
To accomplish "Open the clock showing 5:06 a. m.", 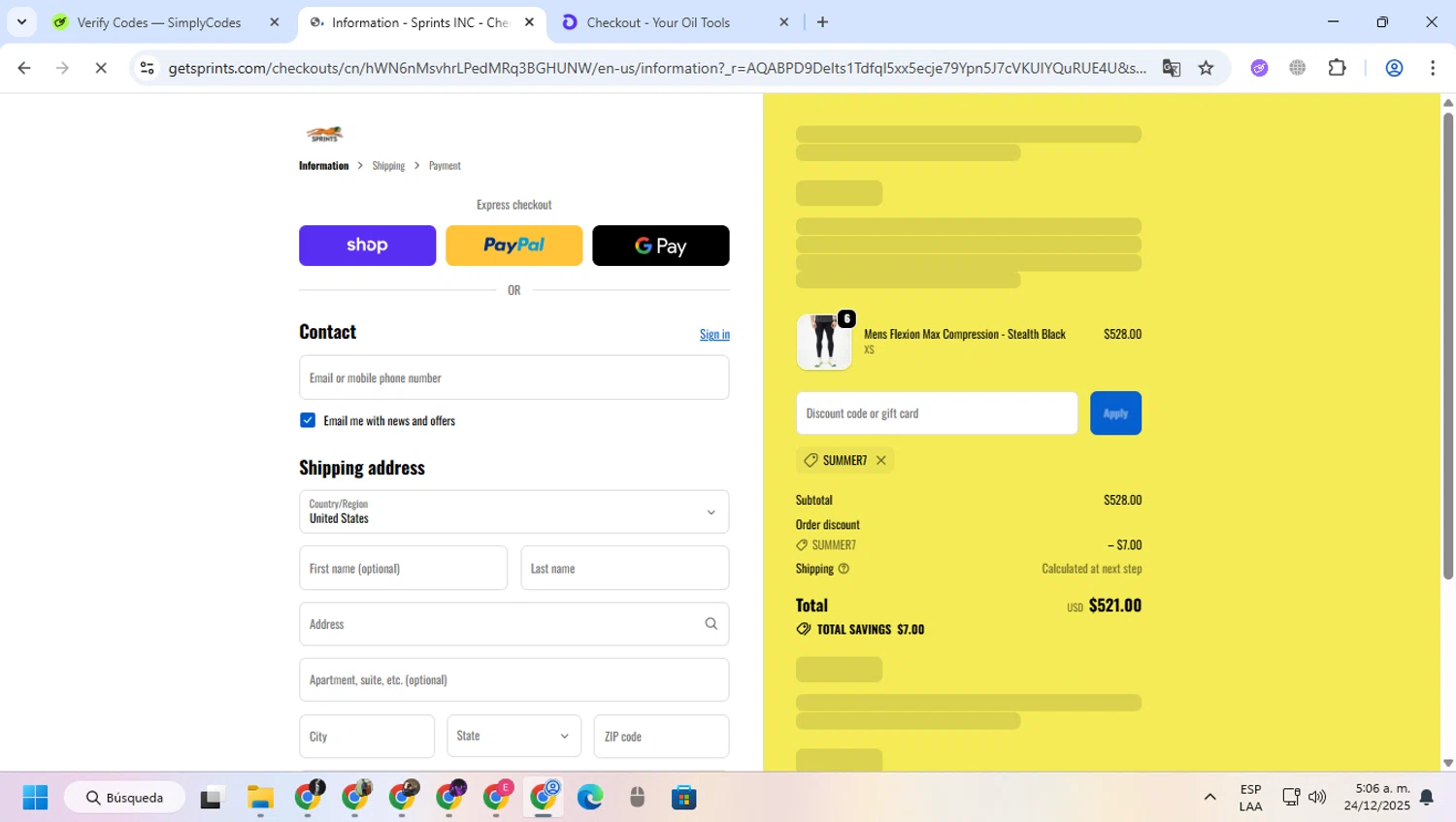I will (x=1376, y=798).
